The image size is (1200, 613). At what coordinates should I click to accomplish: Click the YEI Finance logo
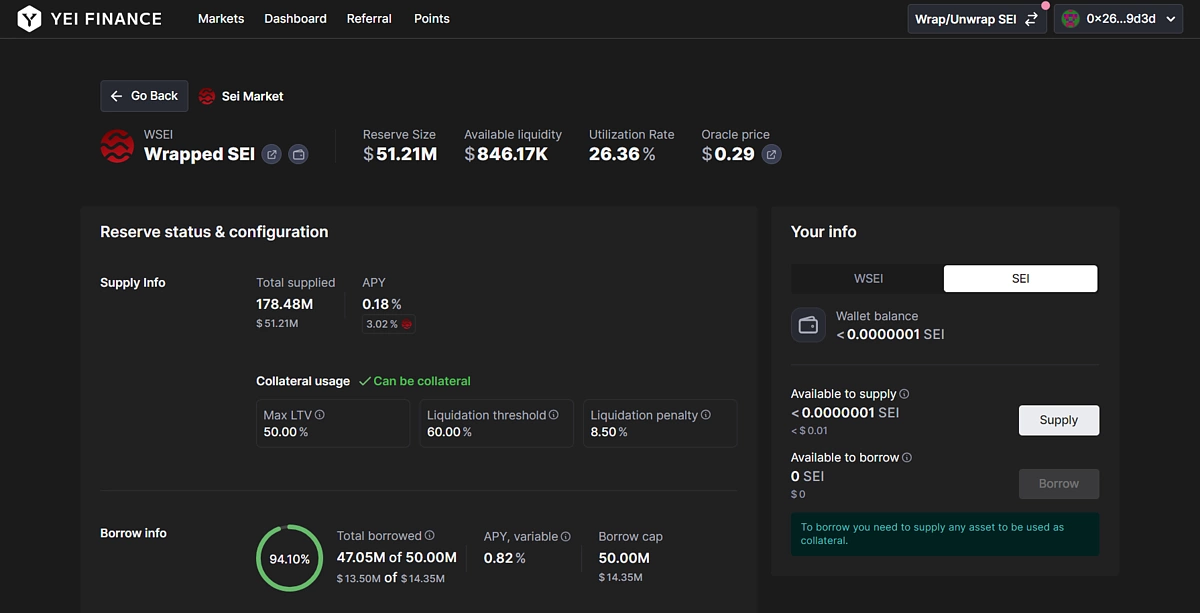[89, 18]
